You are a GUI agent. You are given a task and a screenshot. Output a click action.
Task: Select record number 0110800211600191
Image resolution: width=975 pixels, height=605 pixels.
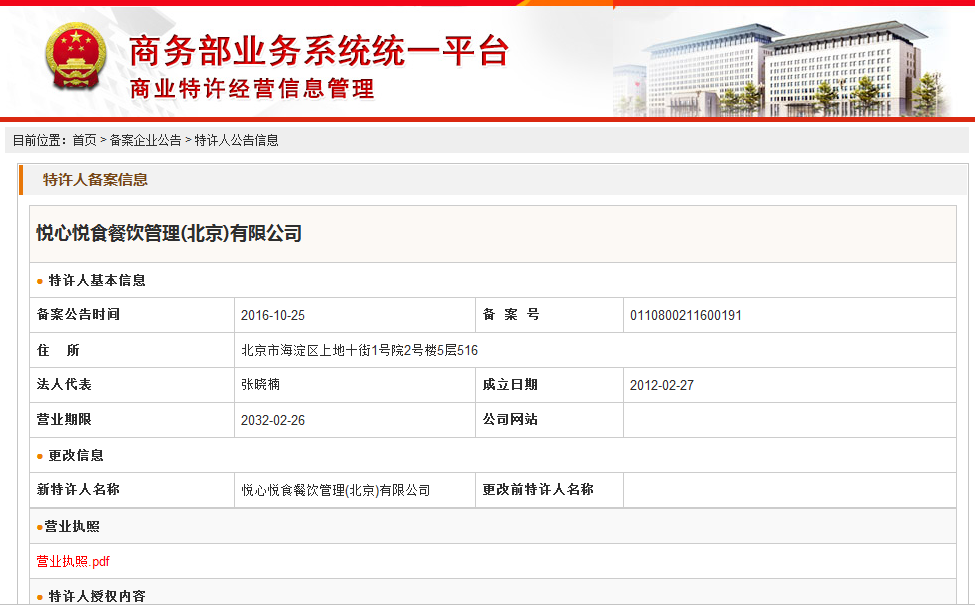686,315
